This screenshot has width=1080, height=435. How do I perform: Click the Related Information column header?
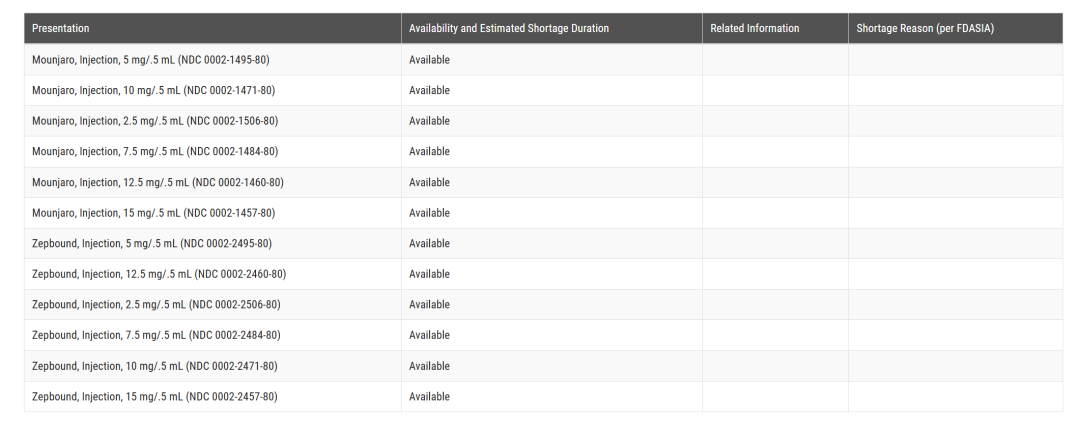click(x=754, y=28)
